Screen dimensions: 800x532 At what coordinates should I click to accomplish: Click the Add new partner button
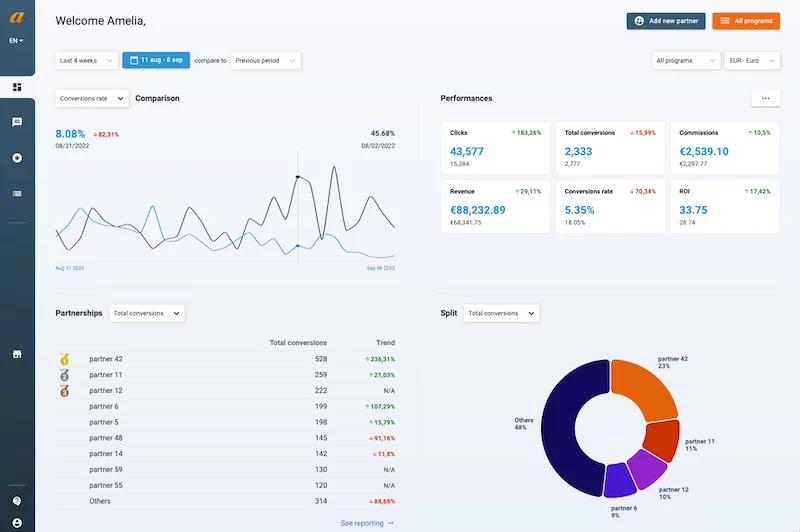pyautogui.click(x=666, y=20)
